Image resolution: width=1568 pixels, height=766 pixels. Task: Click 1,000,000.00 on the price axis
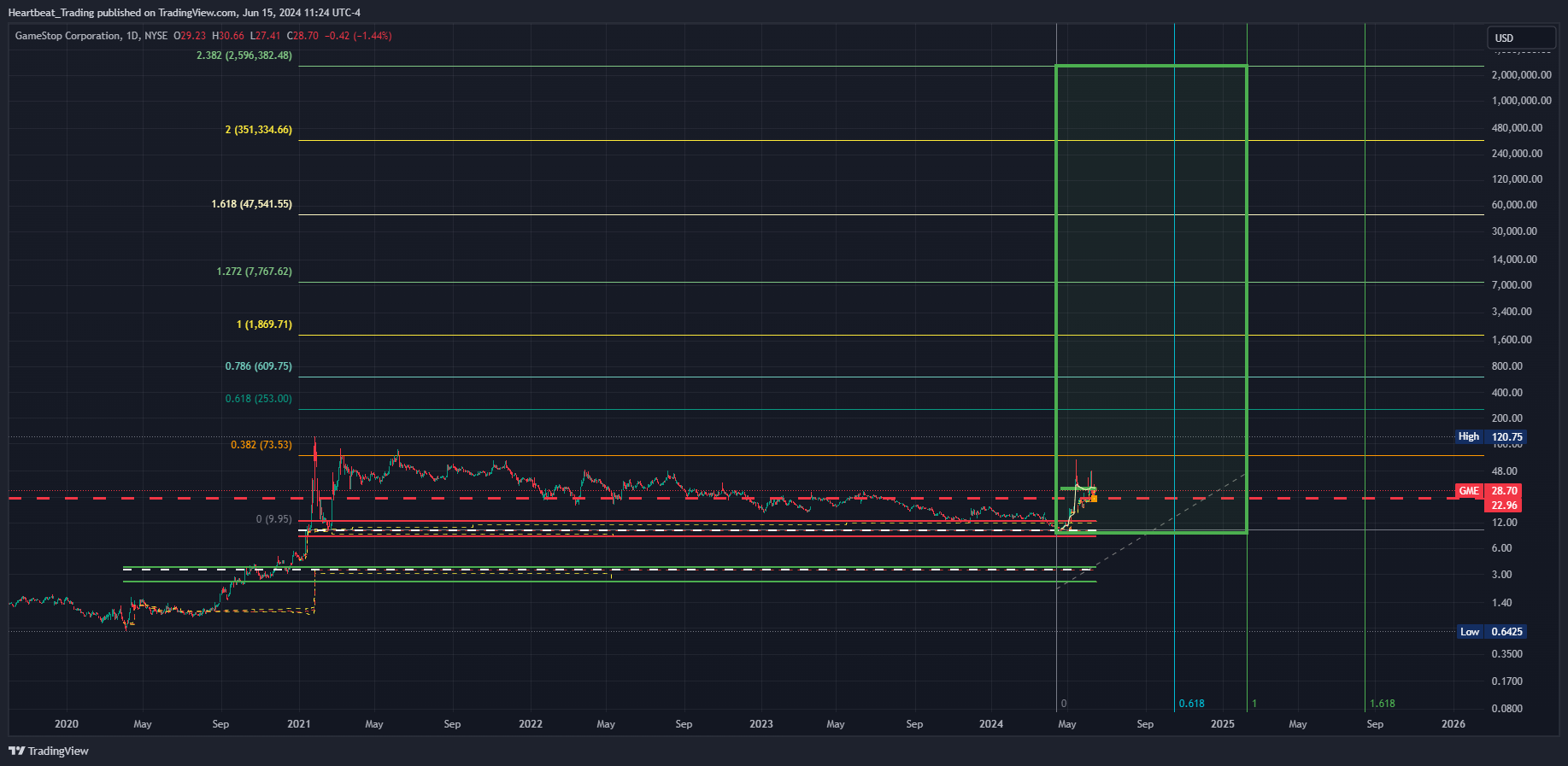coord(1521,101)
